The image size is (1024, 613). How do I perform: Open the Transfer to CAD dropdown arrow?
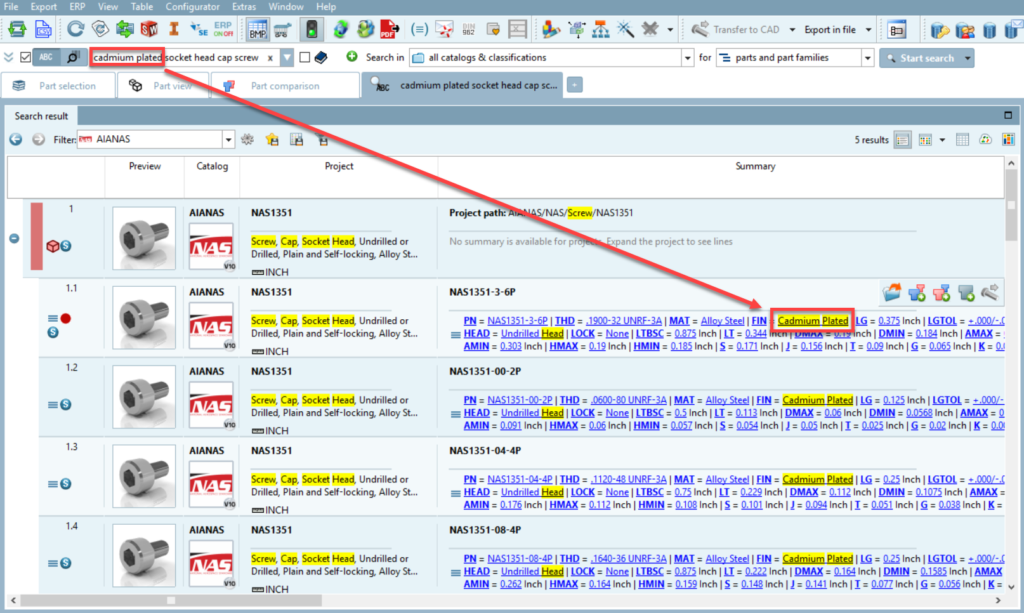[792, 29]
